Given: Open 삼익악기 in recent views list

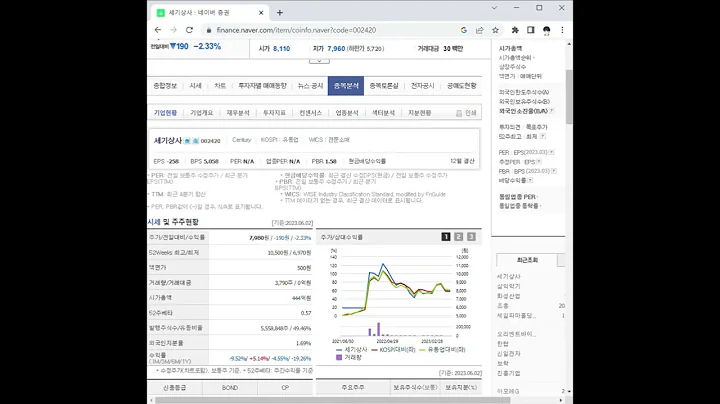Looking at the screenshot, I should (509, 286).
